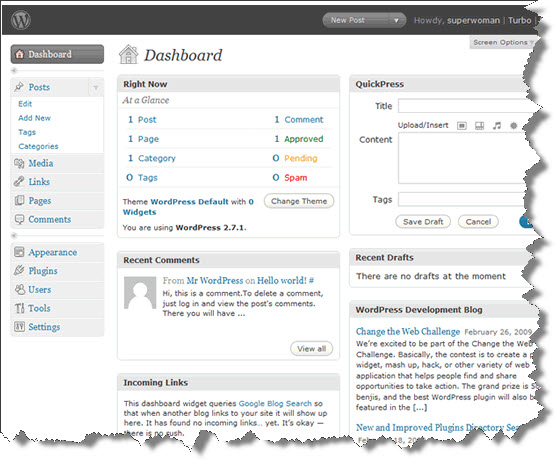
Task: Open Tags submenu under Posts
Action: (x=27, y=132)
